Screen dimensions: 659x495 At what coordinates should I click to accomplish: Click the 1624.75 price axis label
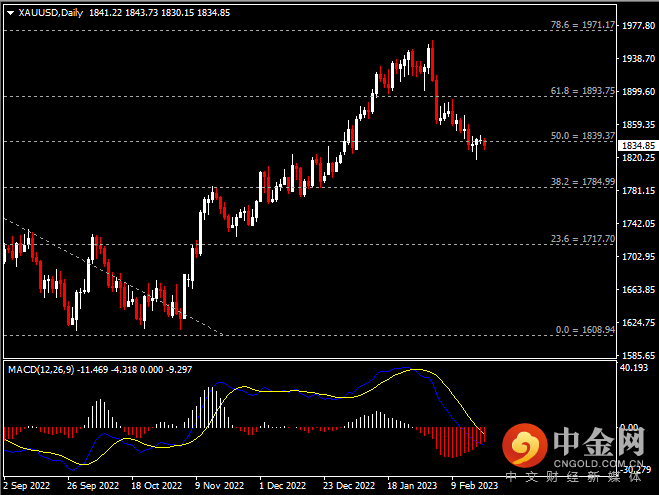(x=637, y=323)
